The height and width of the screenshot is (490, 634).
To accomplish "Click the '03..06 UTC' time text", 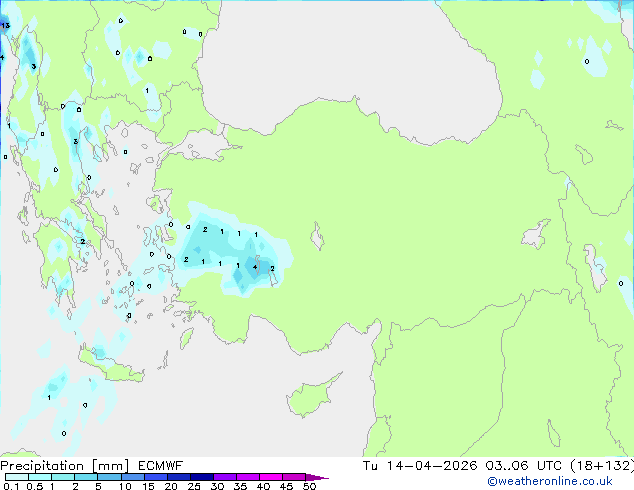I will coord(524,466).
